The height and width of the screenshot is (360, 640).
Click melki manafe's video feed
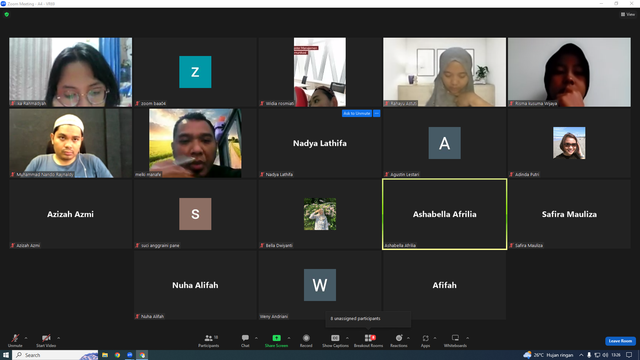(195, 143)
